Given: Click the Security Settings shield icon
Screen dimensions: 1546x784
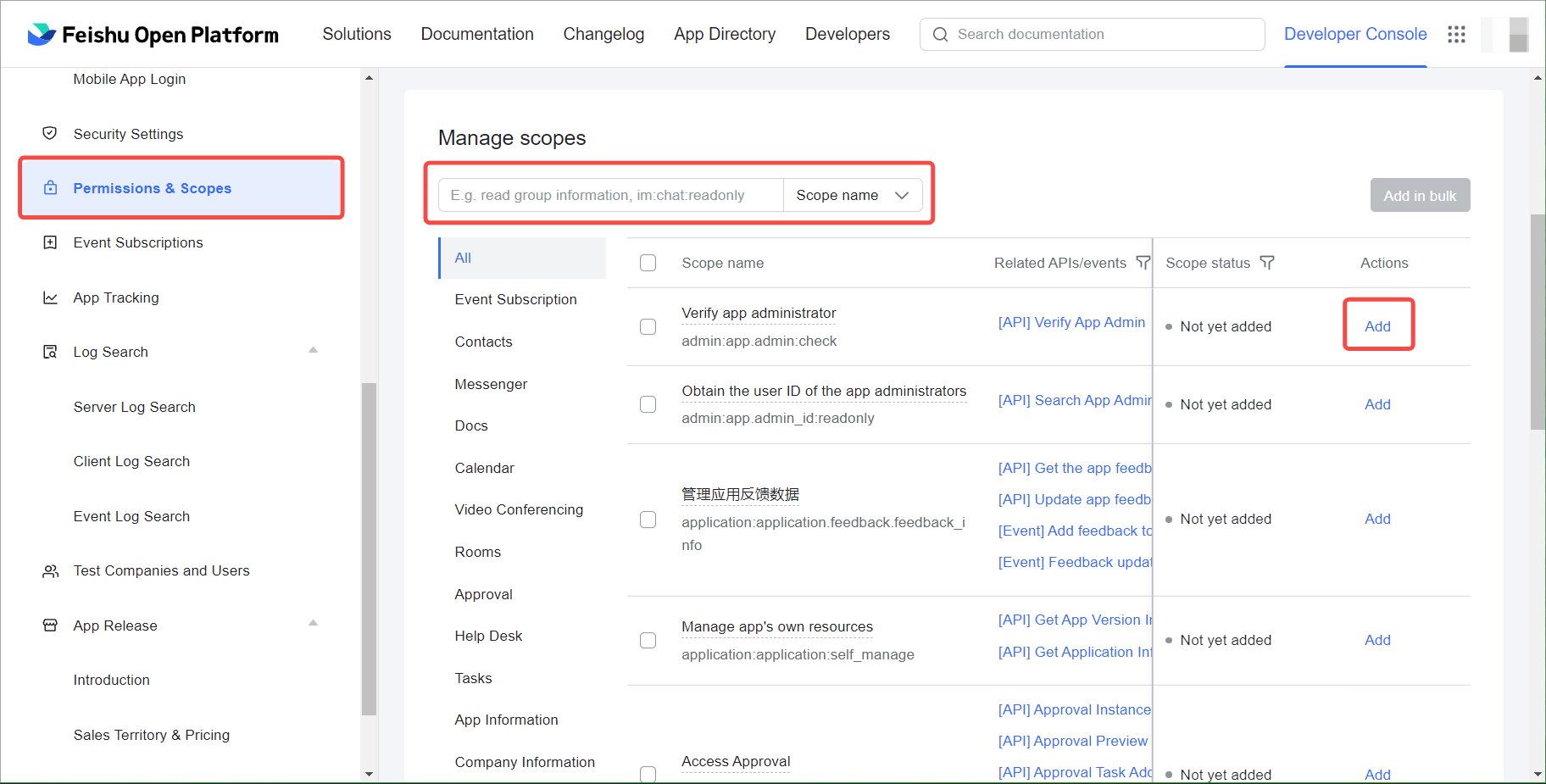Looking at the screenshot, I should pos(50,134).
